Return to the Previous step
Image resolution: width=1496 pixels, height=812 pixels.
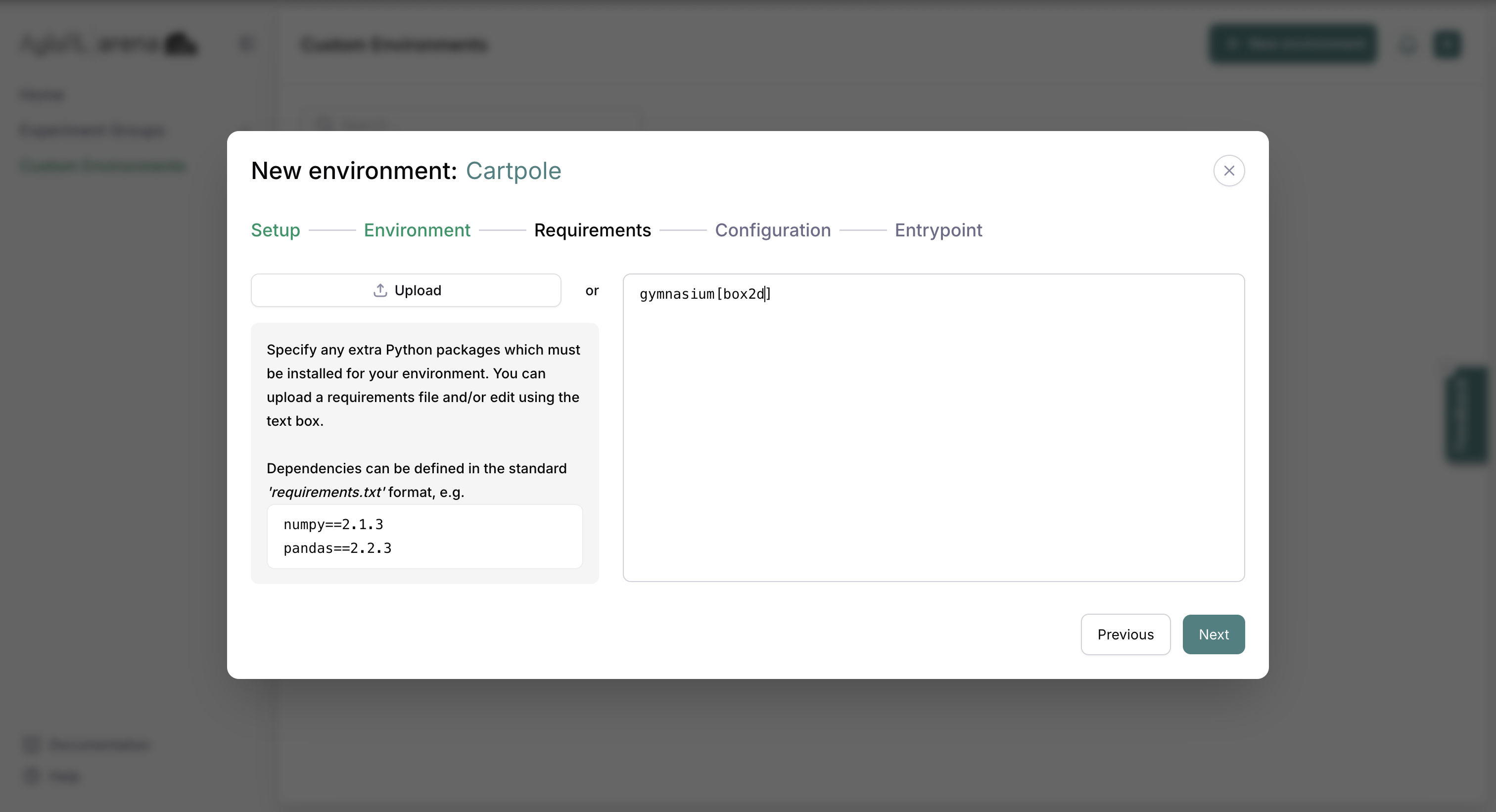coord(1125,634)
